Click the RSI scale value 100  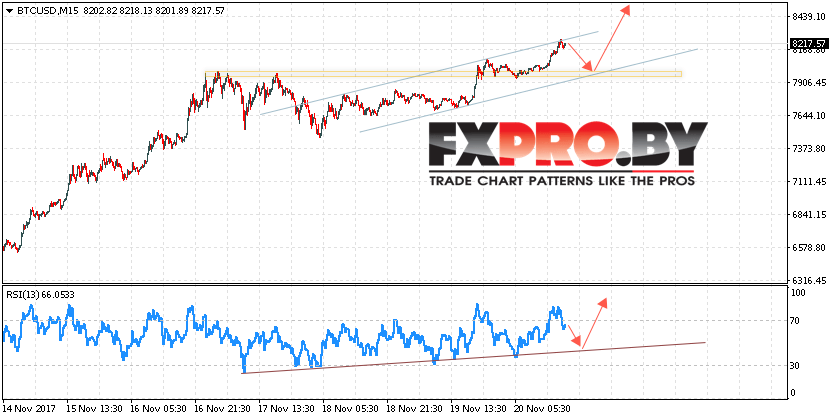pyautogui.click(x=798, y=293)
